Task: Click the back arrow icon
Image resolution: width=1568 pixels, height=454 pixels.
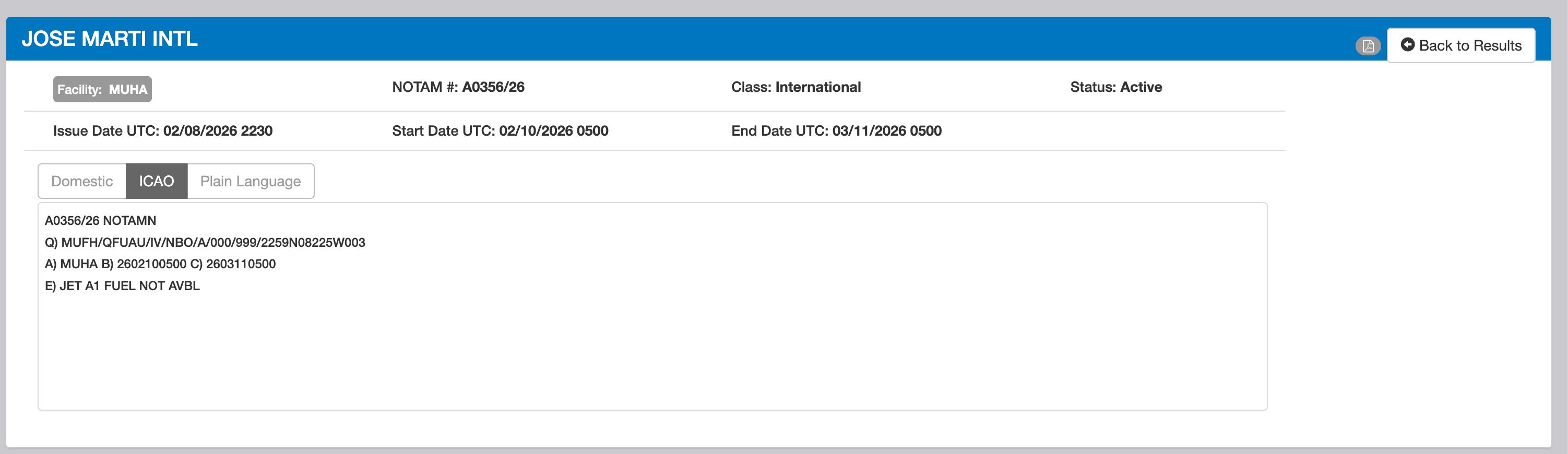Action: [x=1407, y=45]
